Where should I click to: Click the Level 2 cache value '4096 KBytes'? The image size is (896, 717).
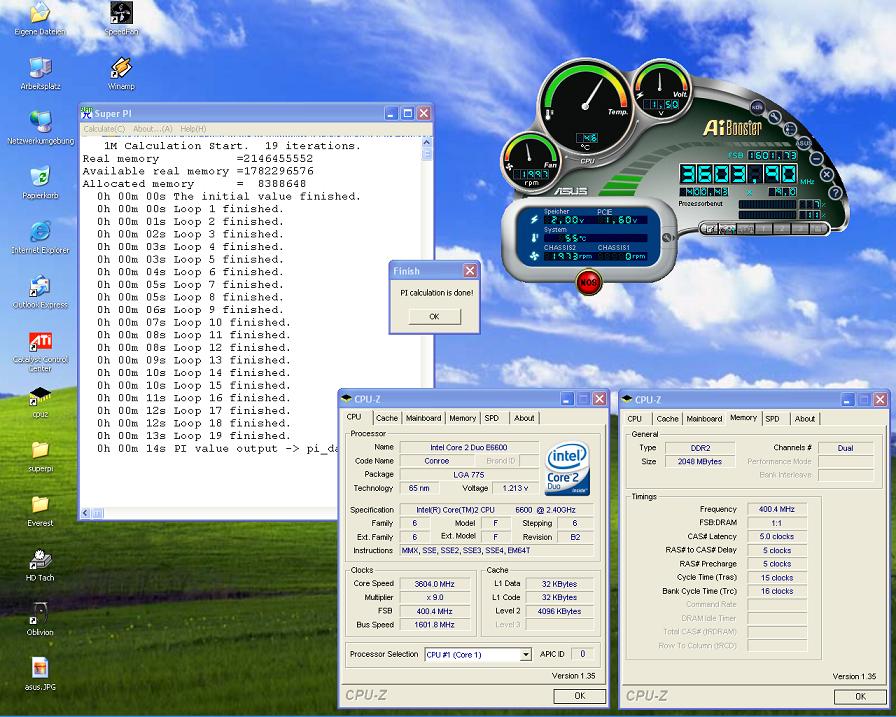pyautogui.click(x=559, y=611)
